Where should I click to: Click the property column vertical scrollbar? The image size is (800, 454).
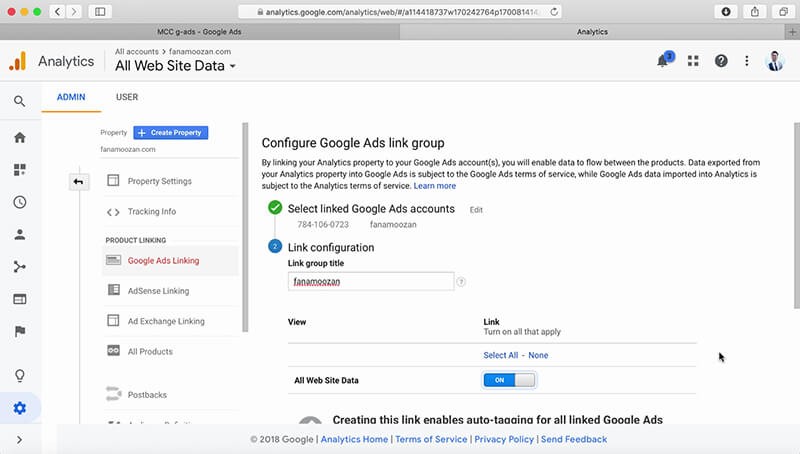coord(245,228)
